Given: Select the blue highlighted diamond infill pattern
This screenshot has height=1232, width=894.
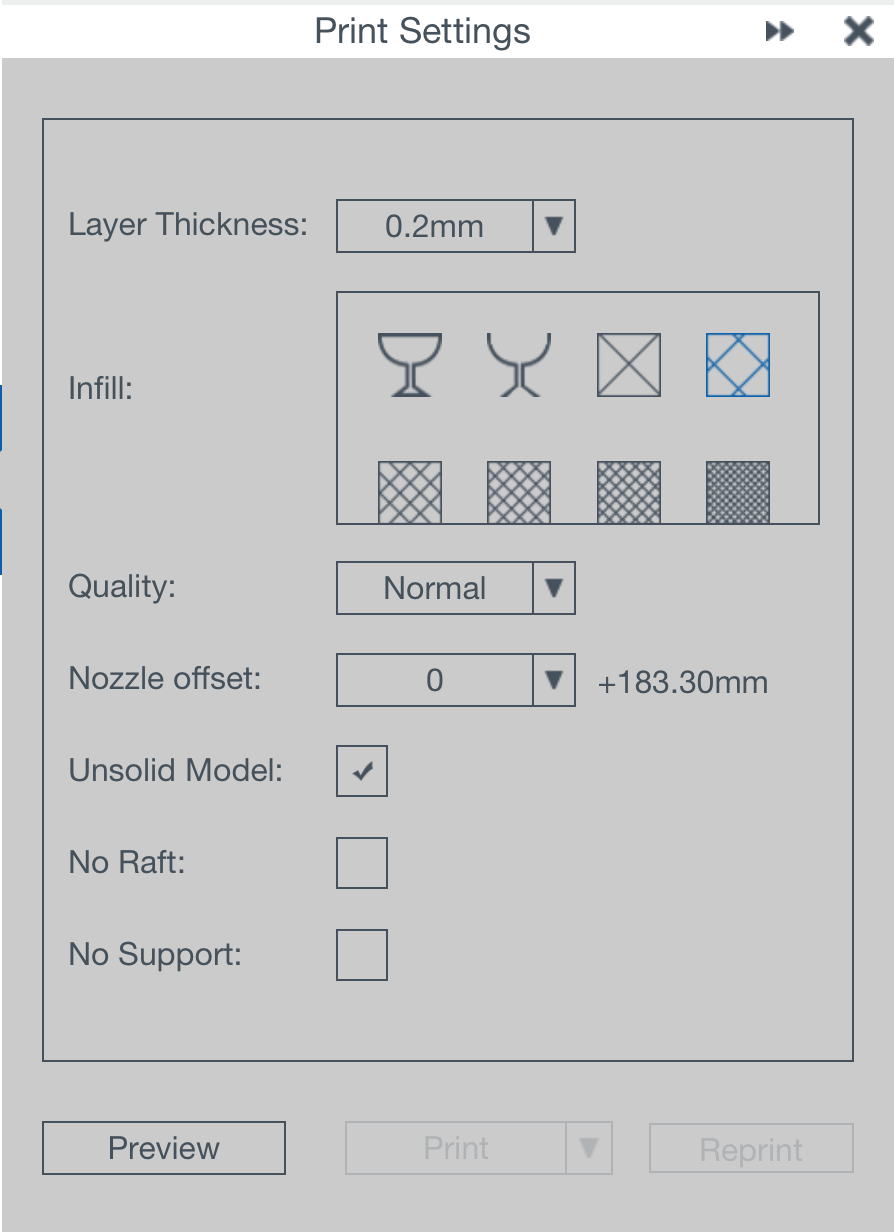Looking at the screenshot, I should 738,365.
